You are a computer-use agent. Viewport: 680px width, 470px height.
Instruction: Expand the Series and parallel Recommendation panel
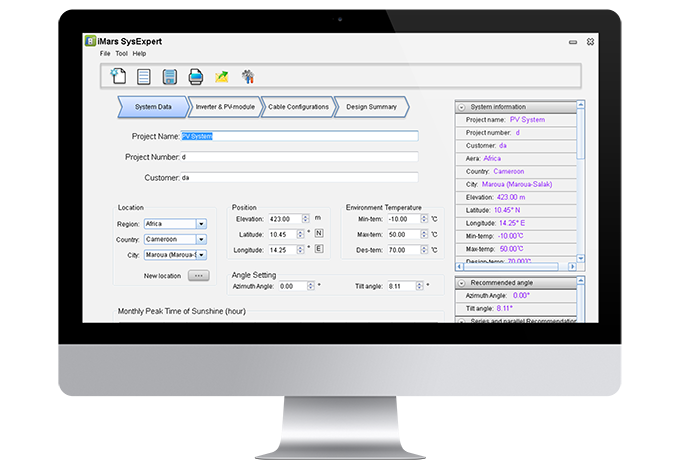pyautogui.click(x=462, y=321)
